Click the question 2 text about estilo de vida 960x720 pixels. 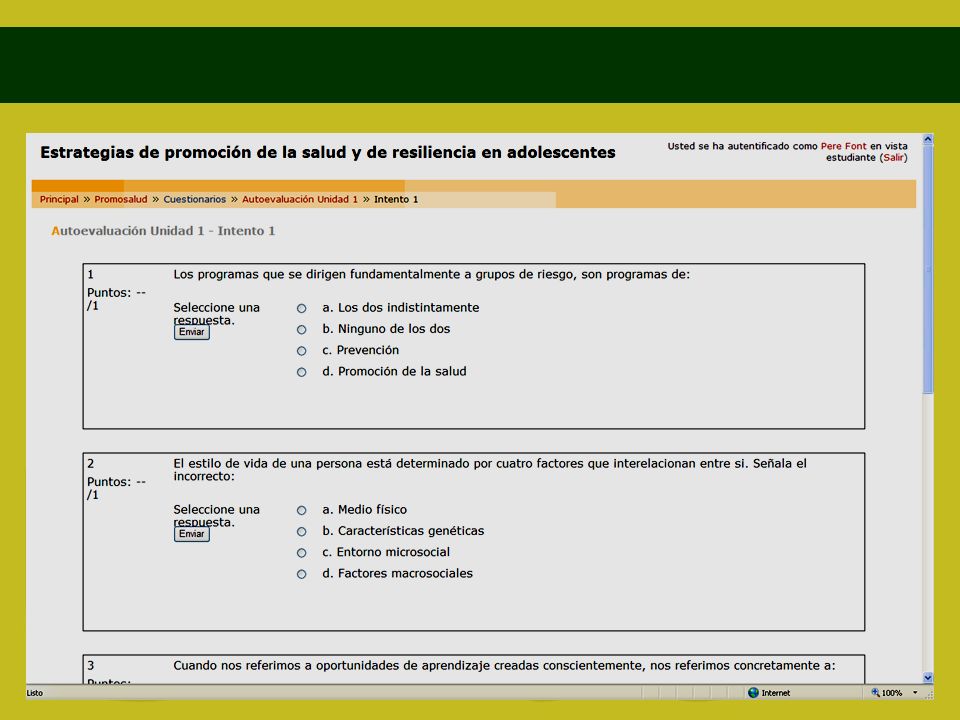click(x=490, y=470)
